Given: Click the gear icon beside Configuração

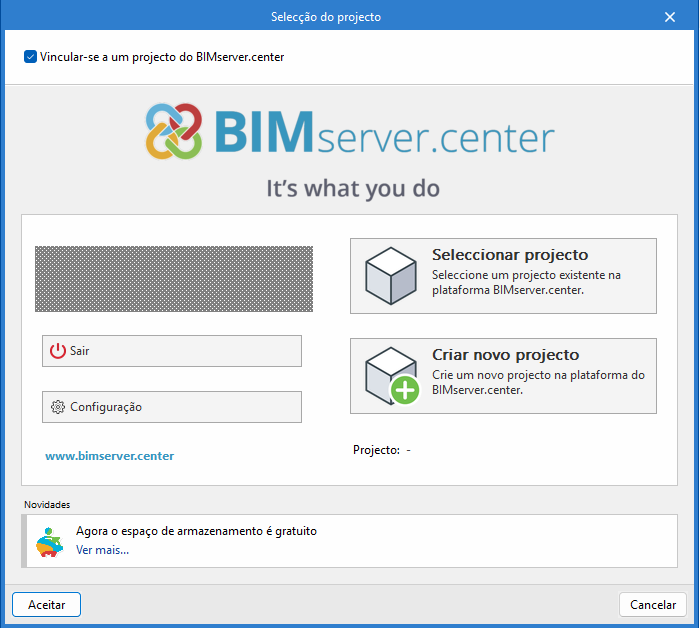Looking at the screenshot, I should [x=58, y=407].
